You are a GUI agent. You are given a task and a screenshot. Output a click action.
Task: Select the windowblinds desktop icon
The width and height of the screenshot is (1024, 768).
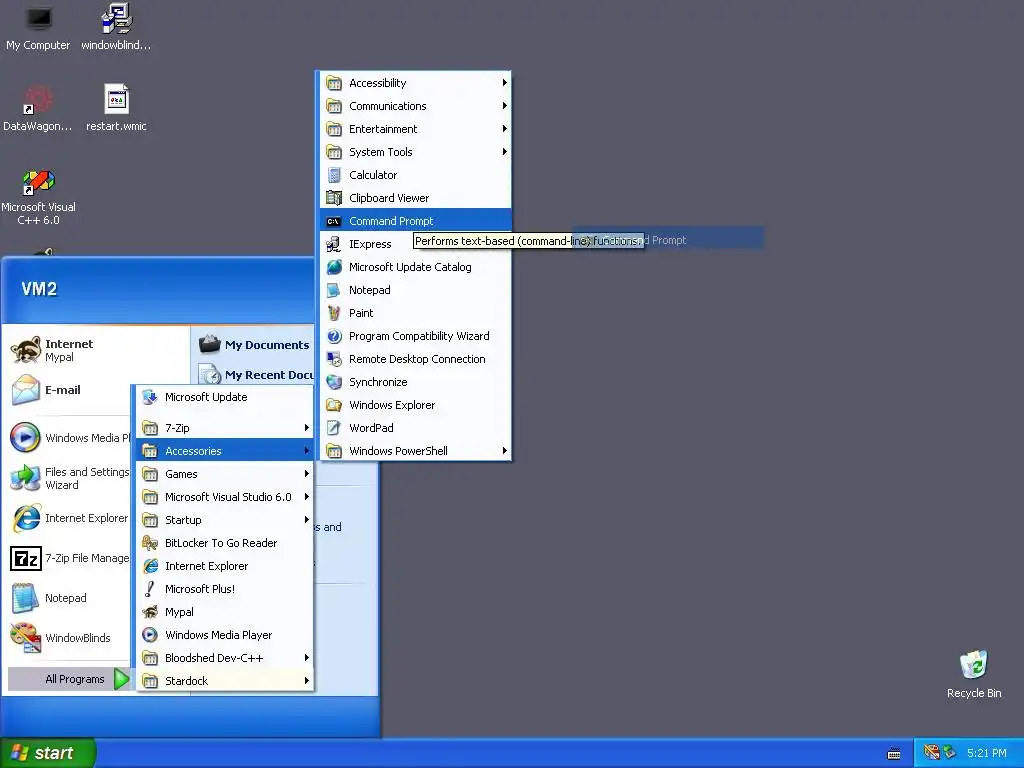click(x=116, y=20)
